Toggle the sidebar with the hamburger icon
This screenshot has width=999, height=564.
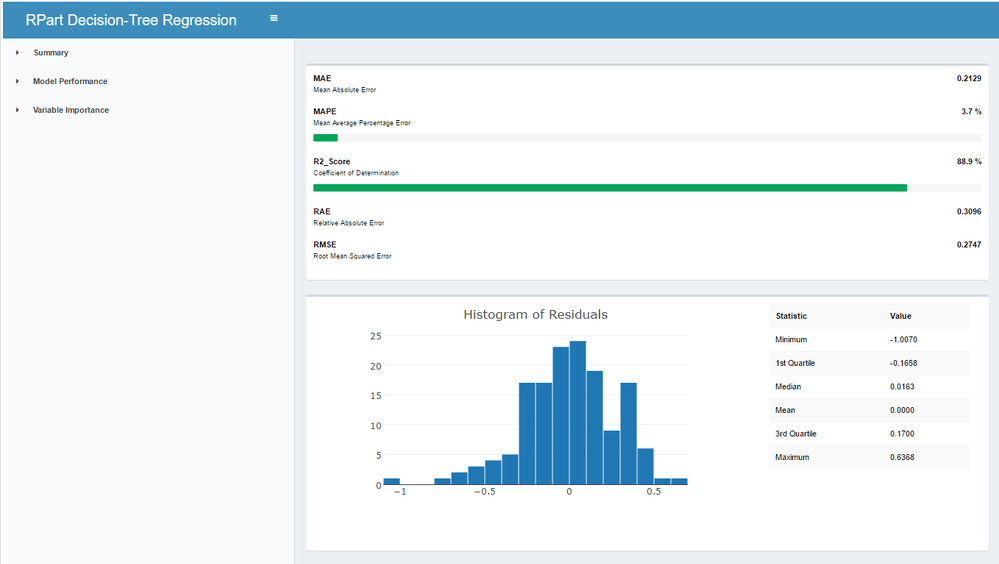coord(274,18)
